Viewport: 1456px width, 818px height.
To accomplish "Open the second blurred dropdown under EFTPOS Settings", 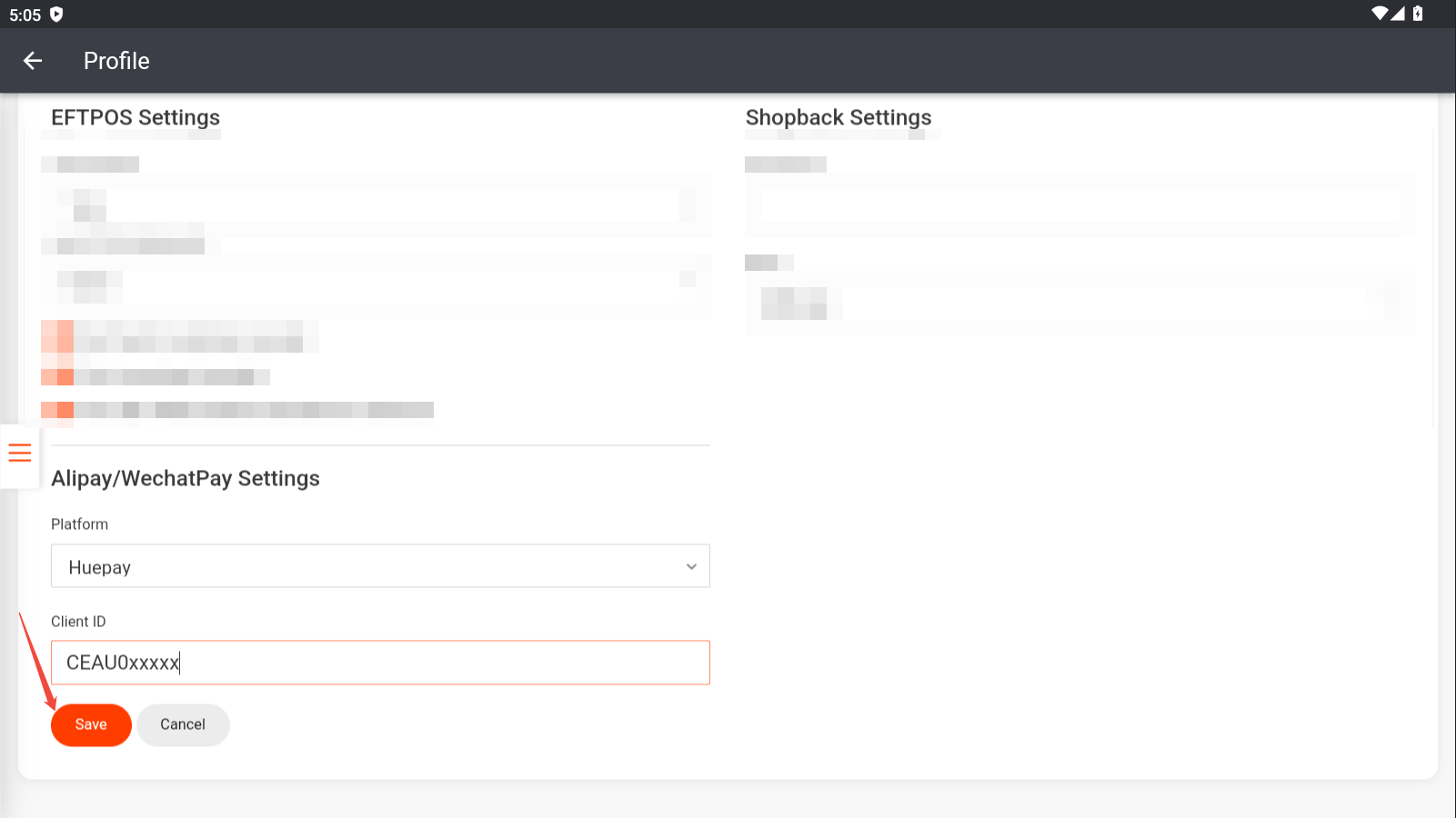I will click(x=376, y=287).
